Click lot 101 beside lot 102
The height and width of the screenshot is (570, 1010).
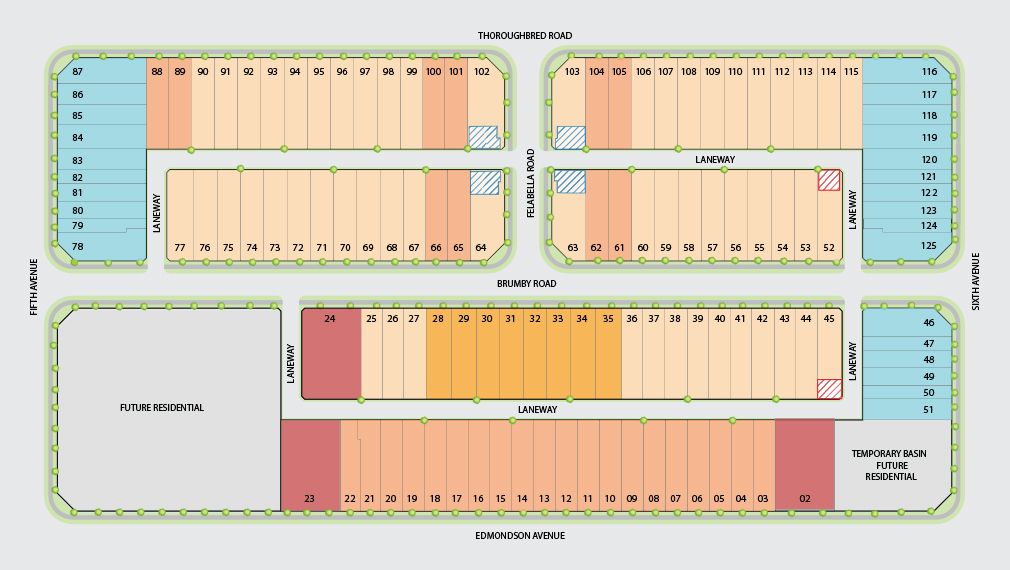point(456,103)
